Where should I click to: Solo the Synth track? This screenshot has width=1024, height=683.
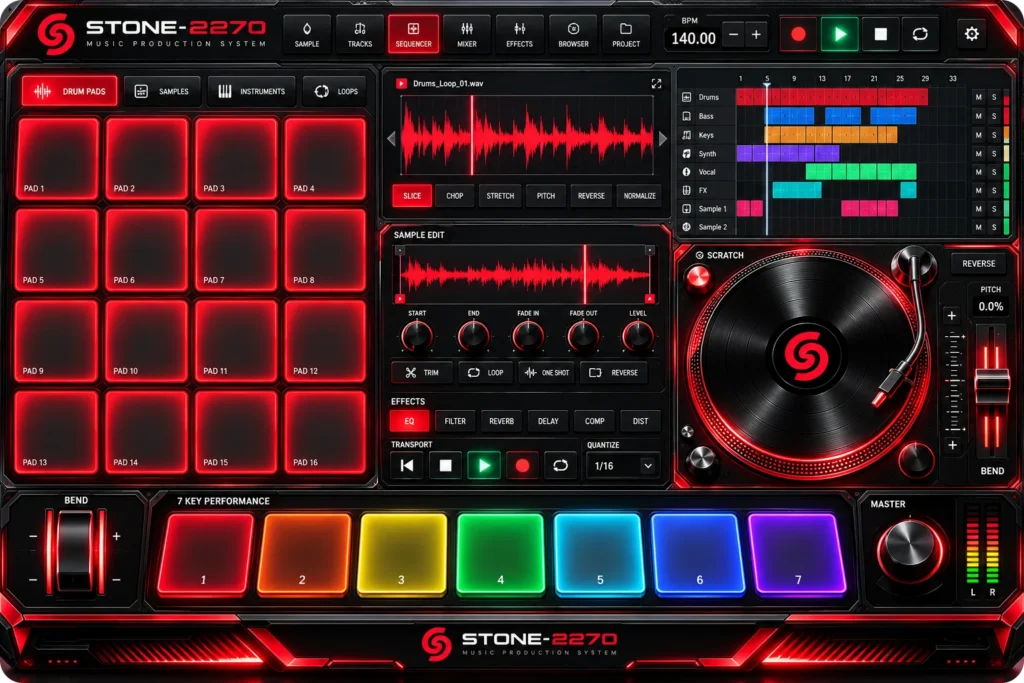click(994, 153)
